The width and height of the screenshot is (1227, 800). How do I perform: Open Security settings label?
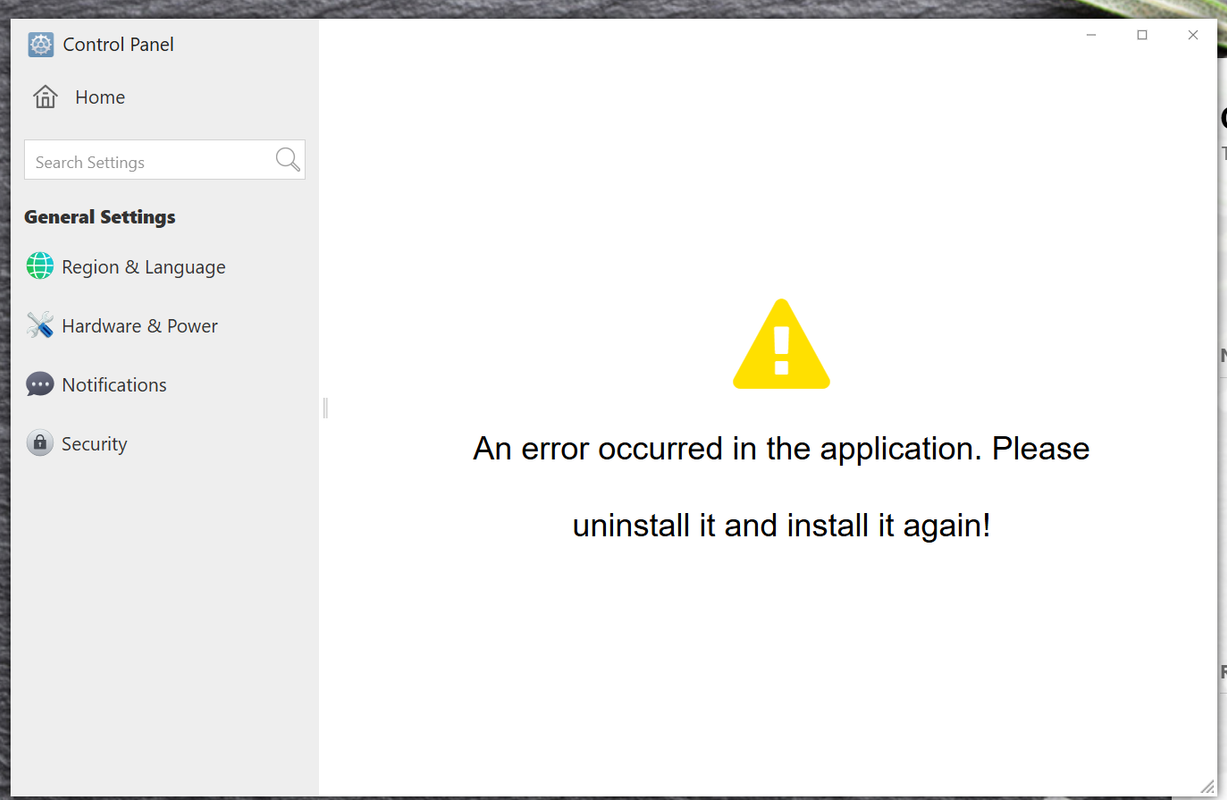coord(94,444)
